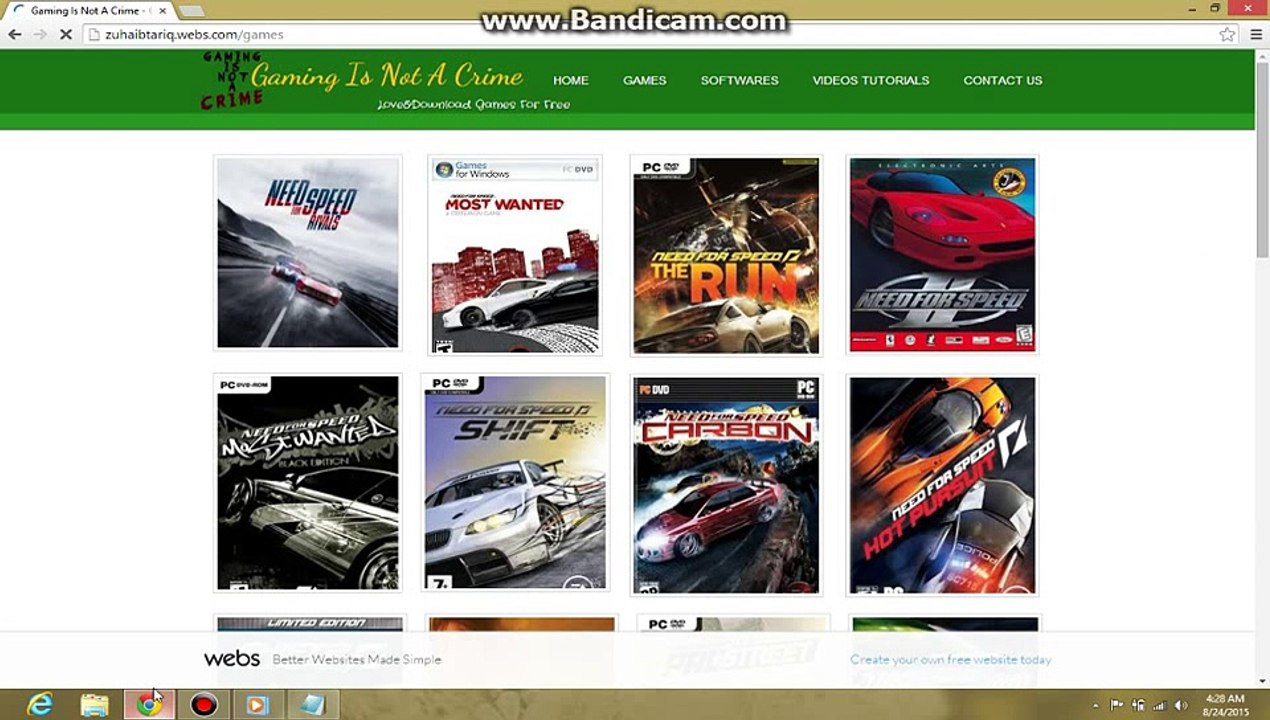Click the Gaming Is Not A Crime site logo
Viewport: 1270px width, 720px height.
click(231, 80)
